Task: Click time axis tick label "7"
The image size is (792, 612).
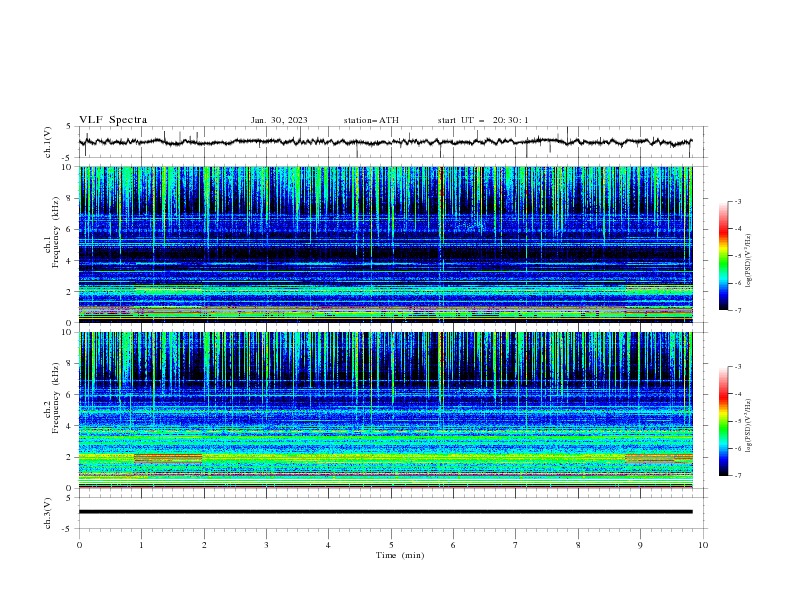Action: click(x=516, y=545)
